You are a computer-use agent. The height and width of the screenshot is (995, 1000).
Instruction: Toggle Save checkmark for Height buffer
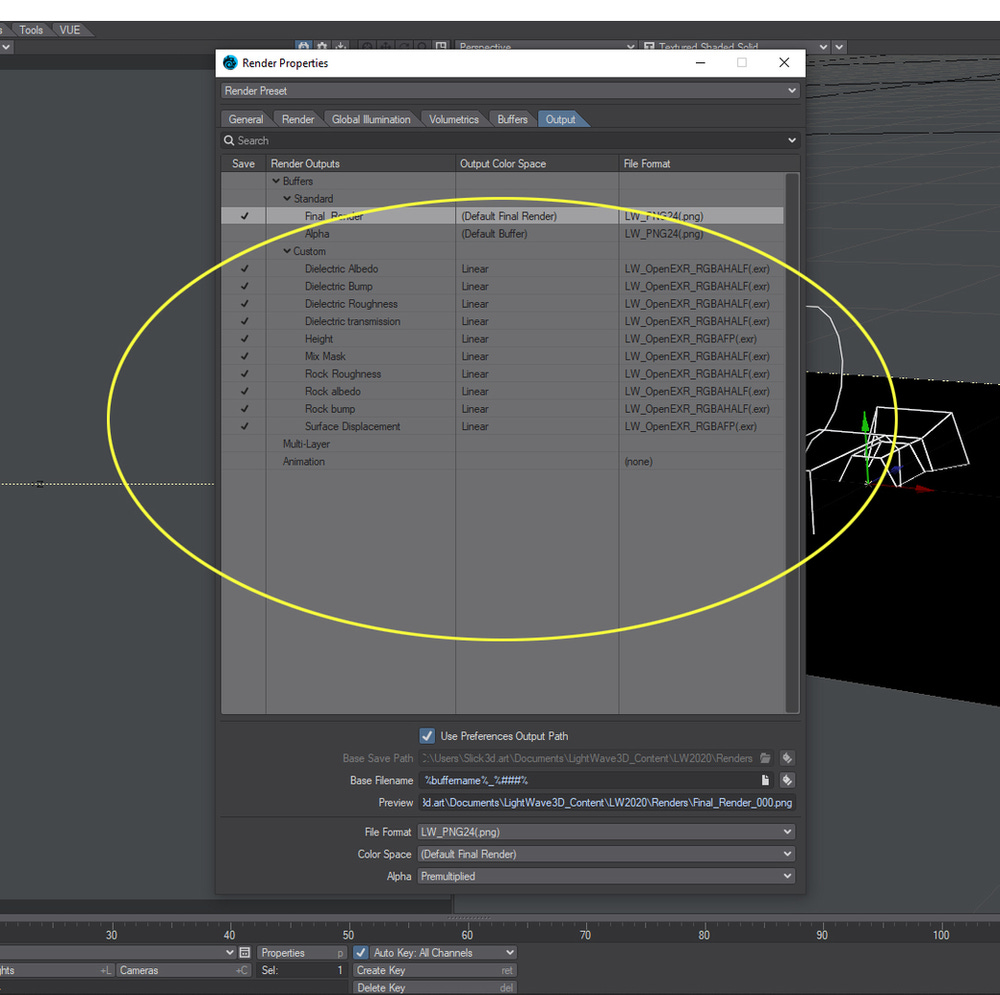(x=244, y=339)
